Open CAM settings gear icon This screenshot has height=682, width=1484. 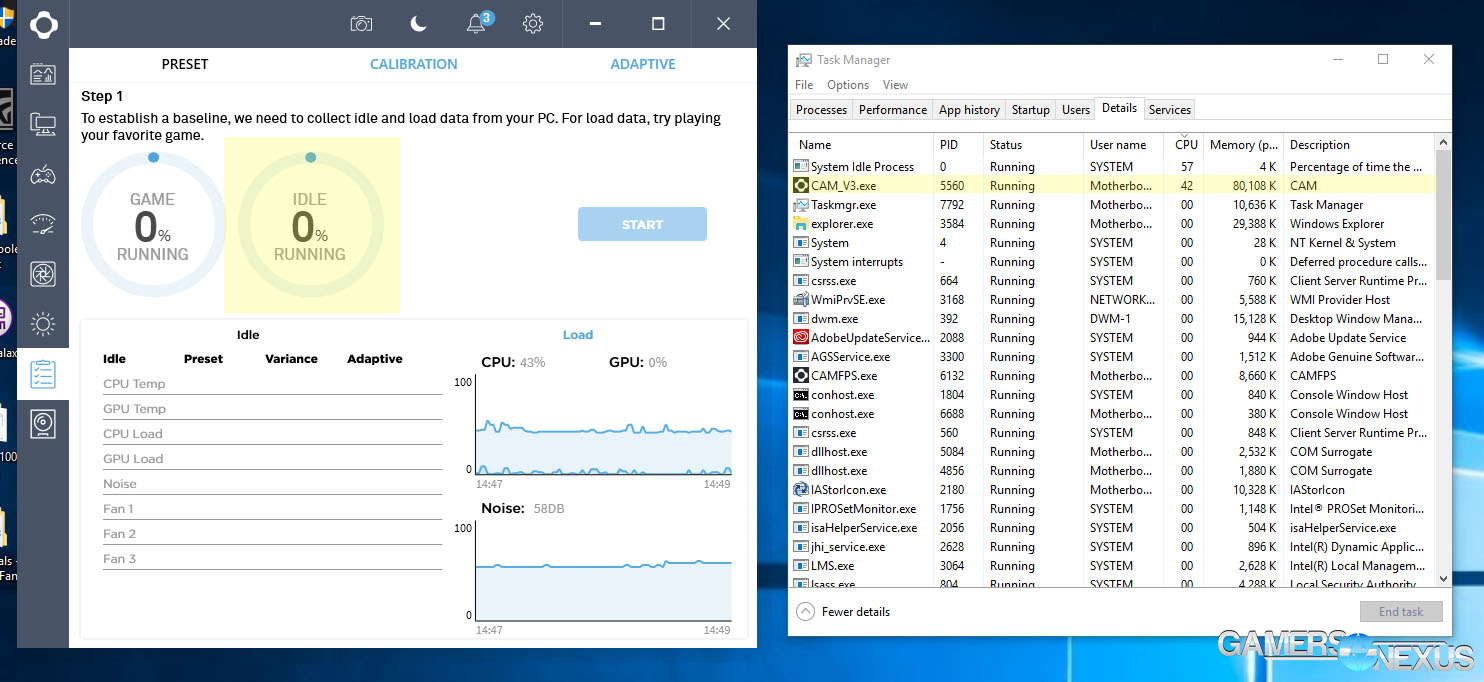point(533,24)
